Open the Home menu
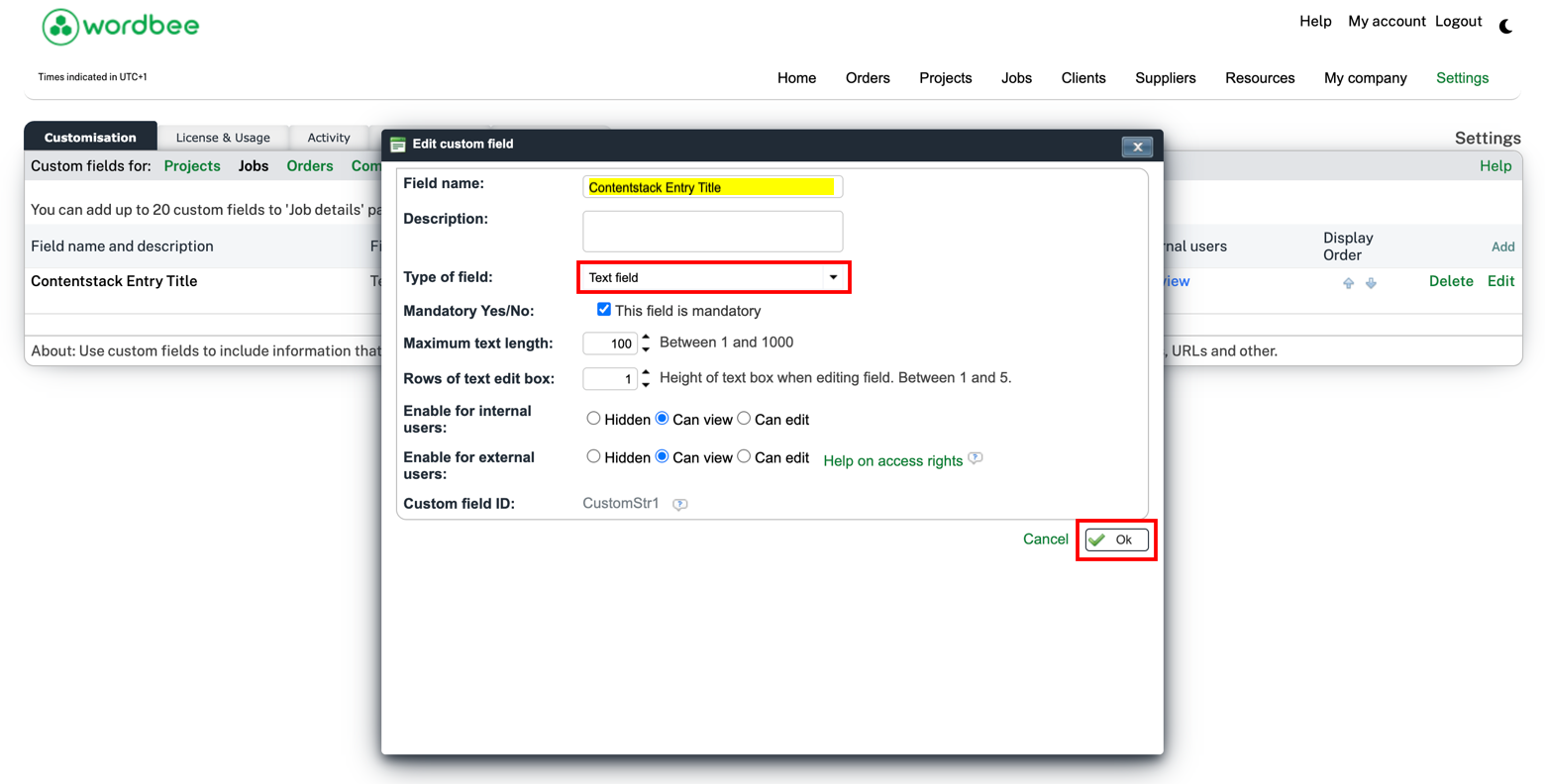 pos(796,78)
